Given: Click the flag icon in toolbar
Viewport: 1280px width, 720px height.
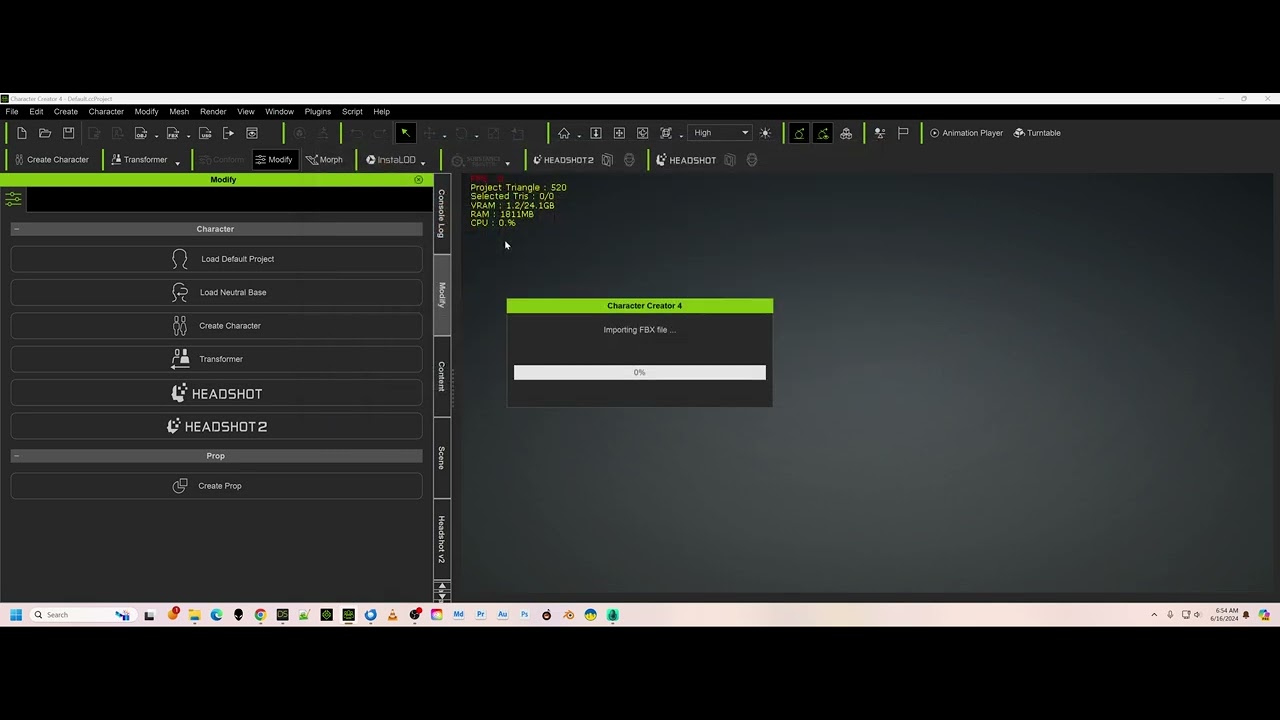Looking at the screenshot, I should pos(903,133).
